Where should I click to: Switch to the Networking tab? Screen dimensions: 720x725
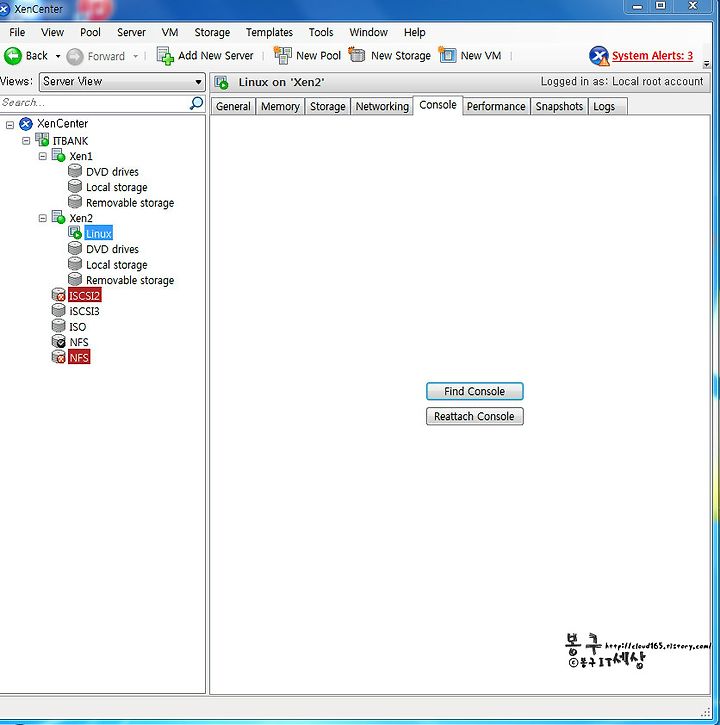pos(382,106)
